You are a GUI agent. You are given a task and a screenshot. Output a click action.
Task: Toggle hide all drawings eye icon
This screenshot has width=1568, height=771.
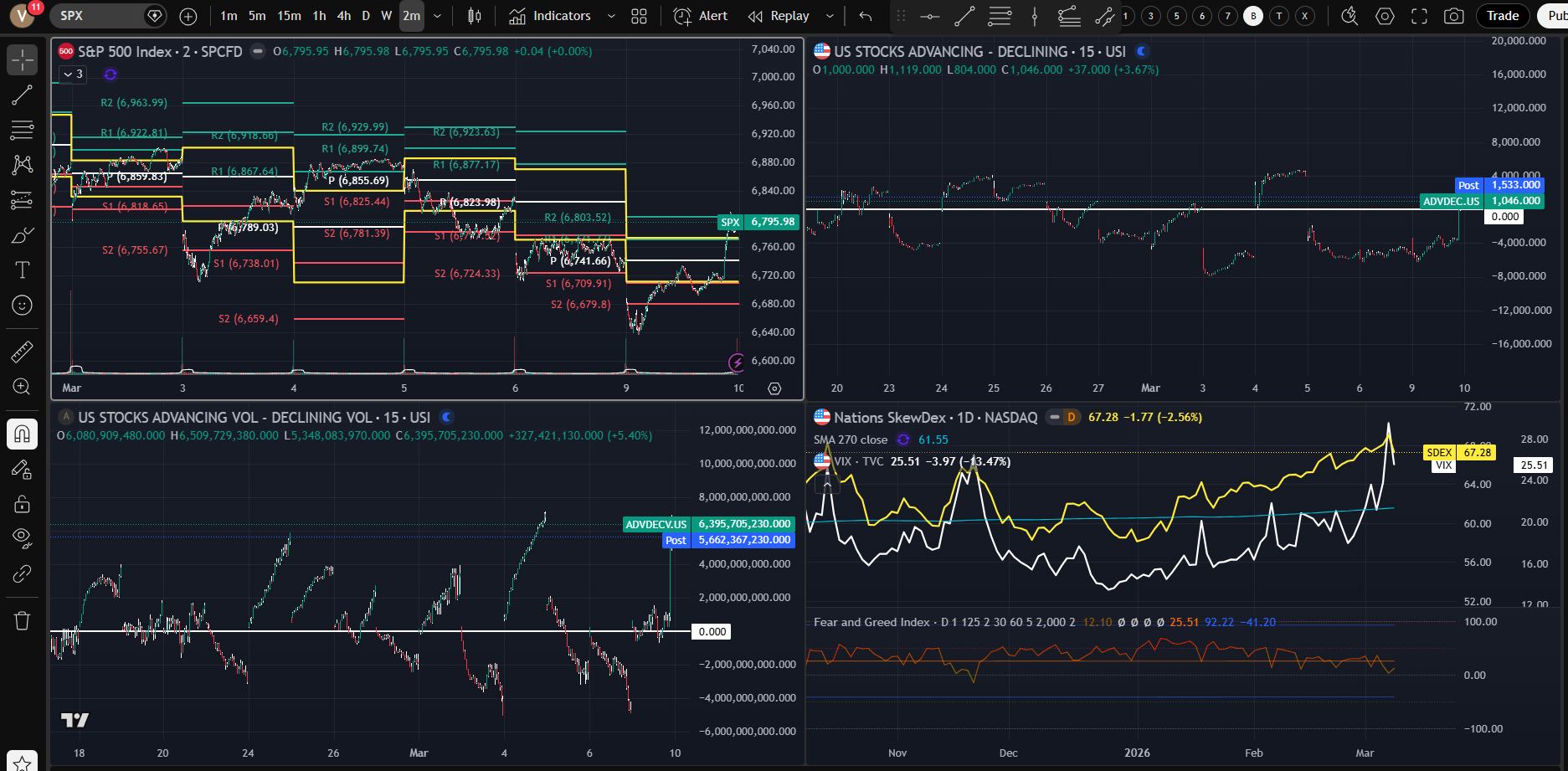[22, 537]
